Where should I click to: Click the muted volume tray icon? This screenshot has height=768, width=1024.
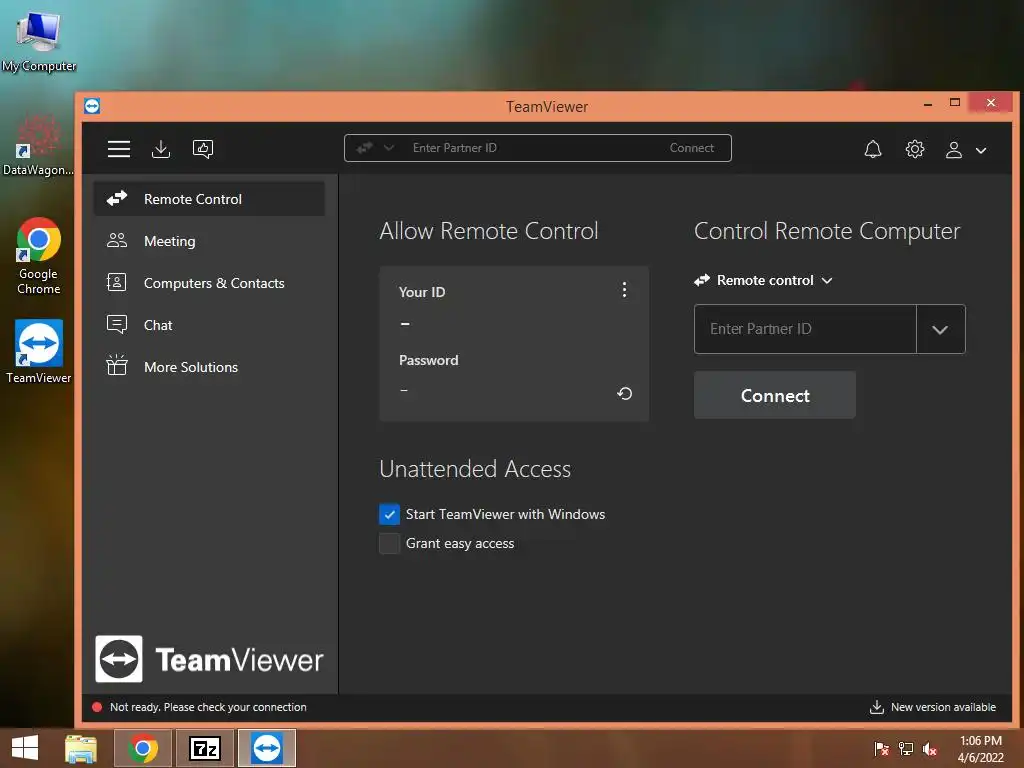click(x=930, y=749)
